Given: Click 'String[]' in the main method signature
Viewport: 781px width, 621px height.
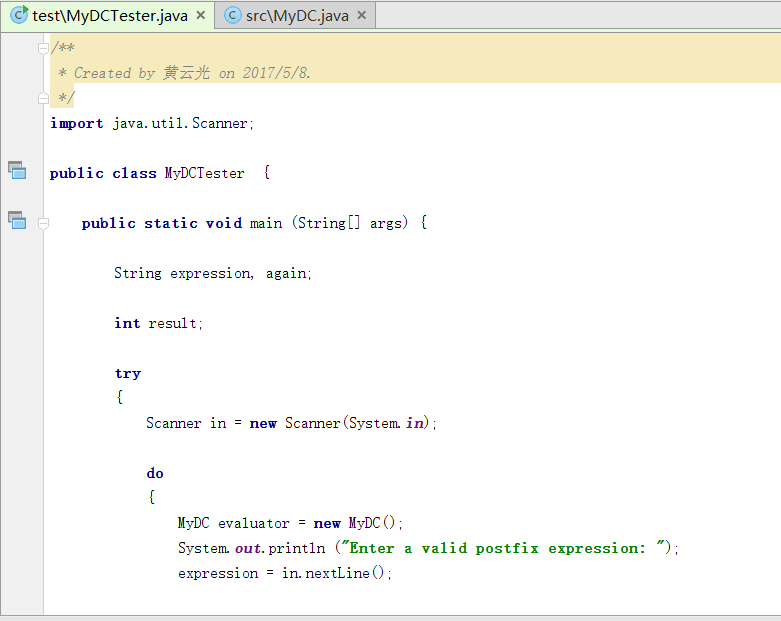Looking at the screenshot, I should click(328, 223).
